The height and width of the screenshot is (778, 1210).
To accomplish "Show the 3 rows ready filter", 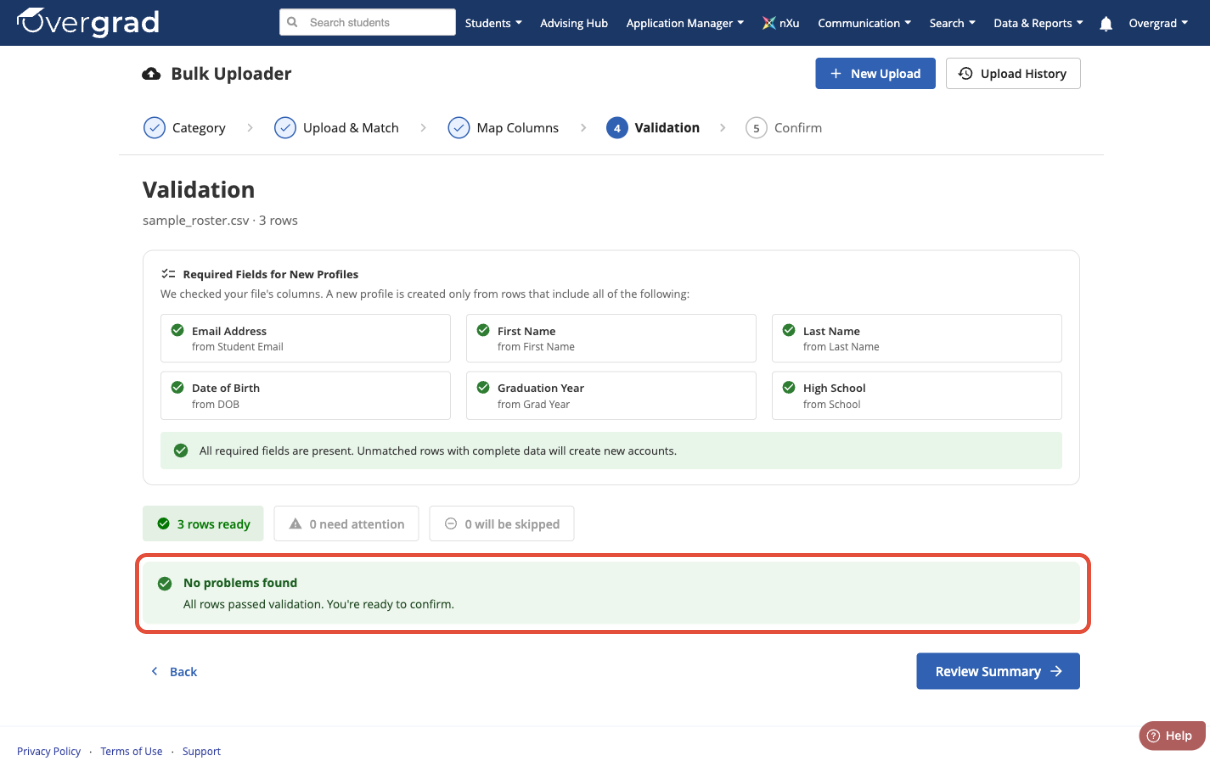I will pyautogui.click(x=203, y=524).
